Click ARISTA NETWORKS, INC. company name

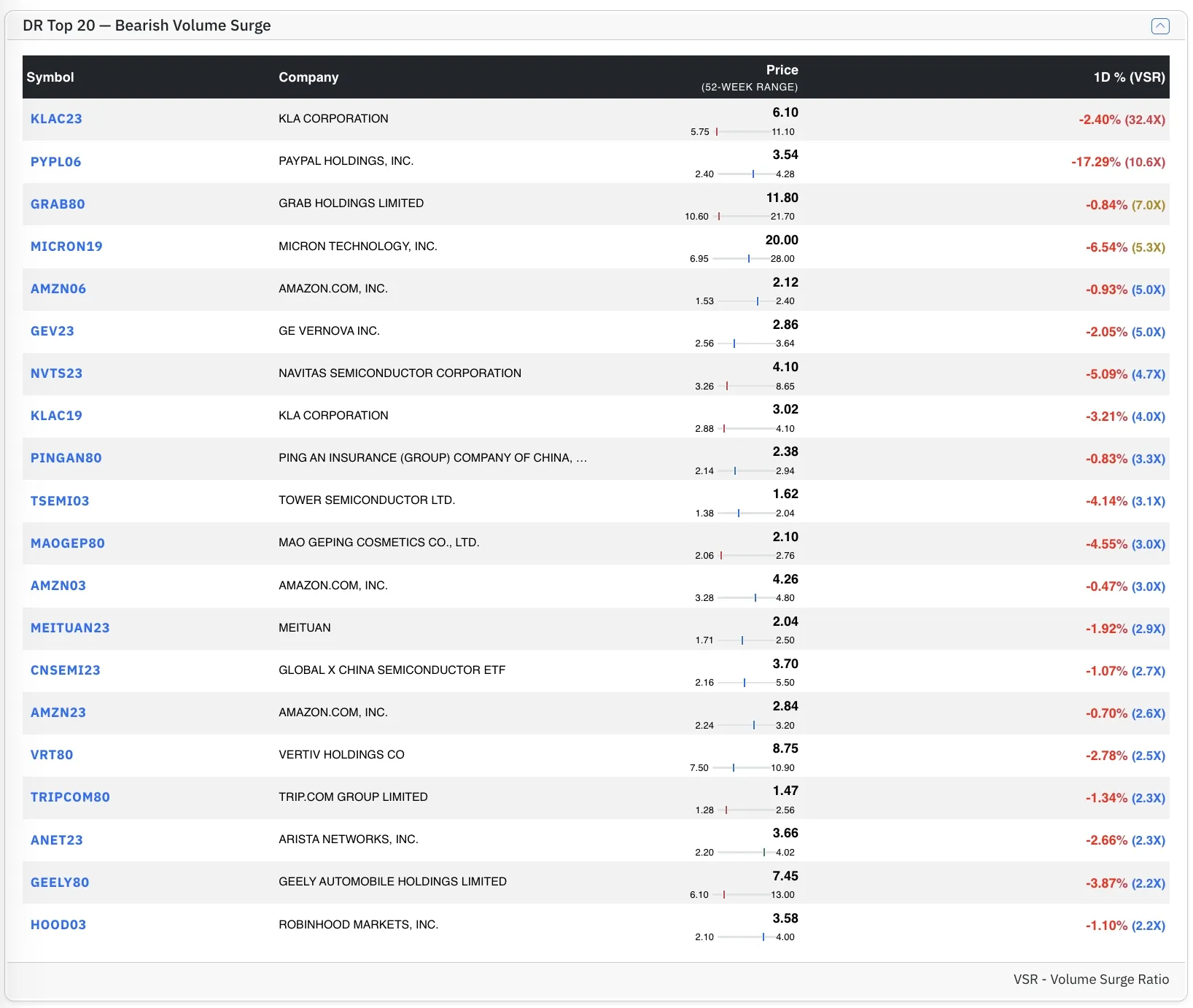pos(349,840)
